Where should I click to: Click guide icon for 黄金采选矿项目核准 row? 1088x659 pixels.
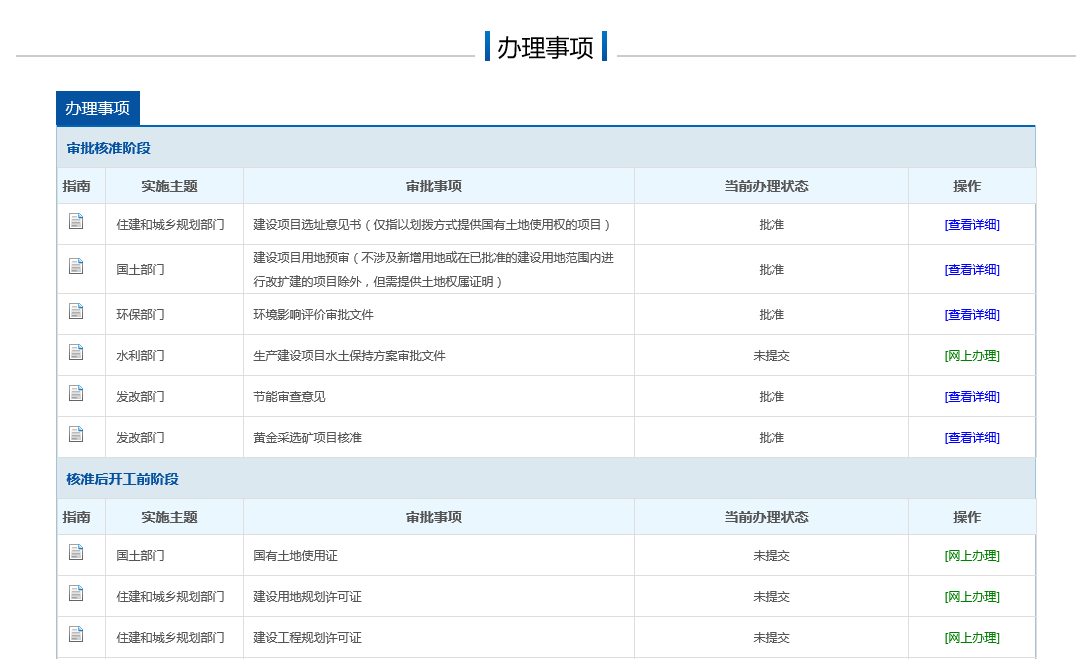point(76,435)
